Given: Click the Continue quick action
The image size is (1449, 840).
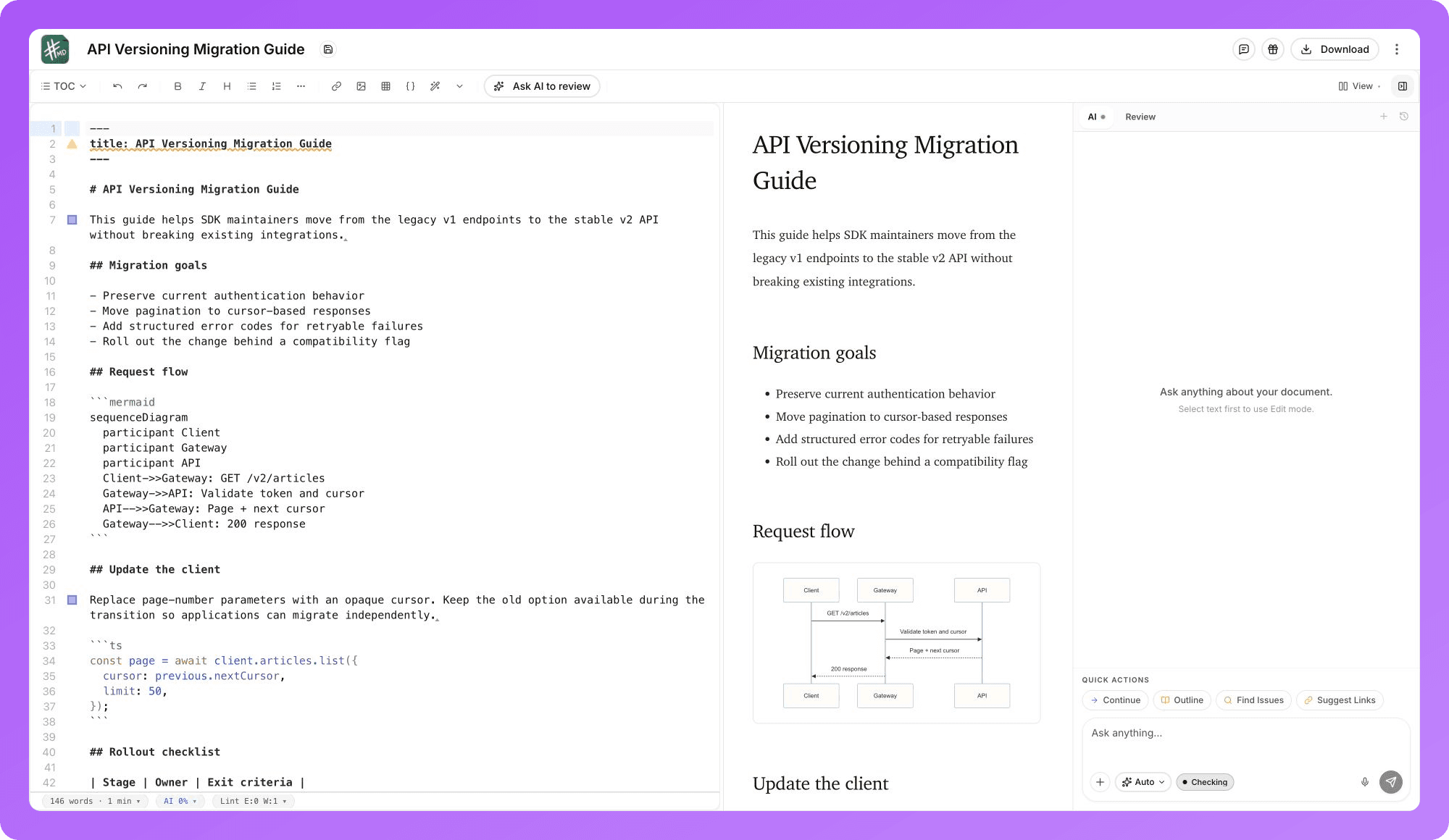Looking at the screenshot, I should (x=1115, y=700).
